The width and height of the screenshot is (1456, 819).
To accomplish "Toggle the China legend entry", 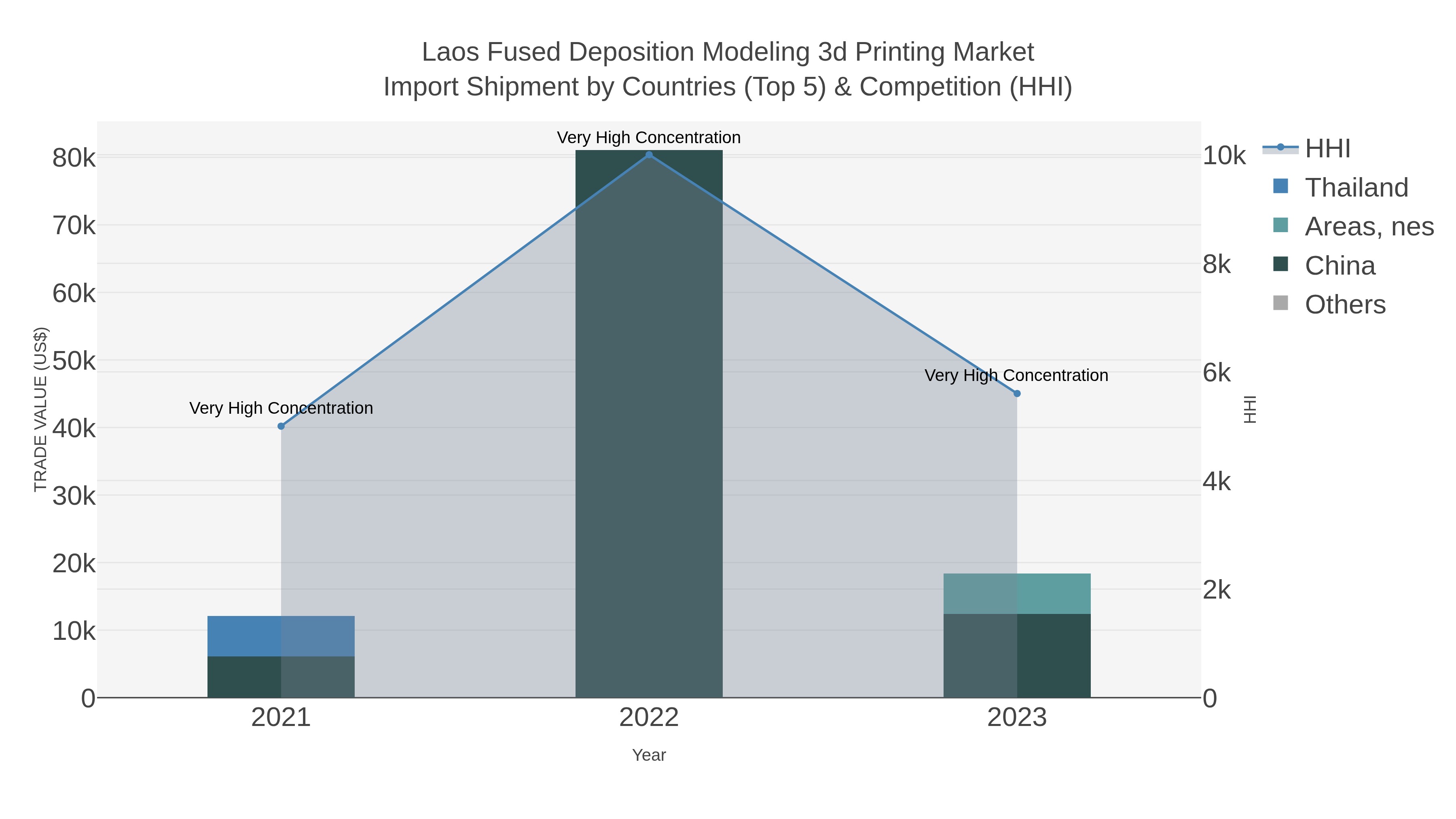I will coord(1324,266).
